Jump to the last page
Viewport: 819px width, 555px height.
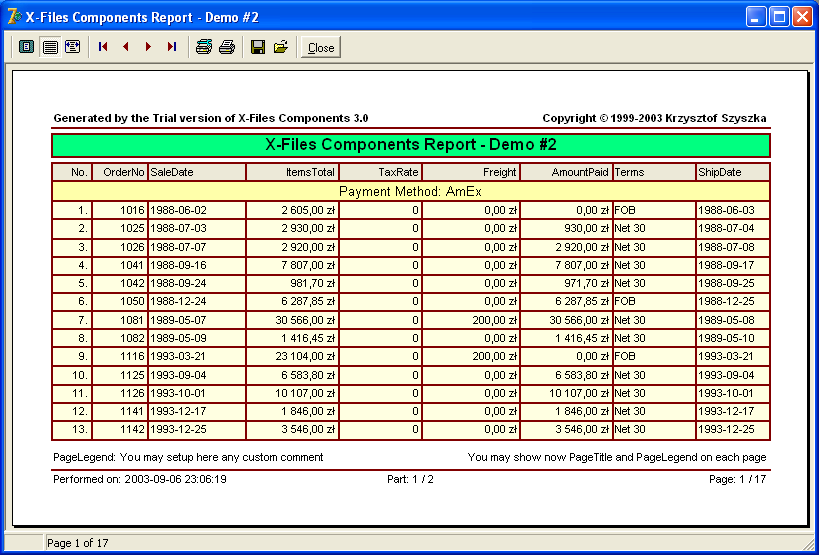172,47
